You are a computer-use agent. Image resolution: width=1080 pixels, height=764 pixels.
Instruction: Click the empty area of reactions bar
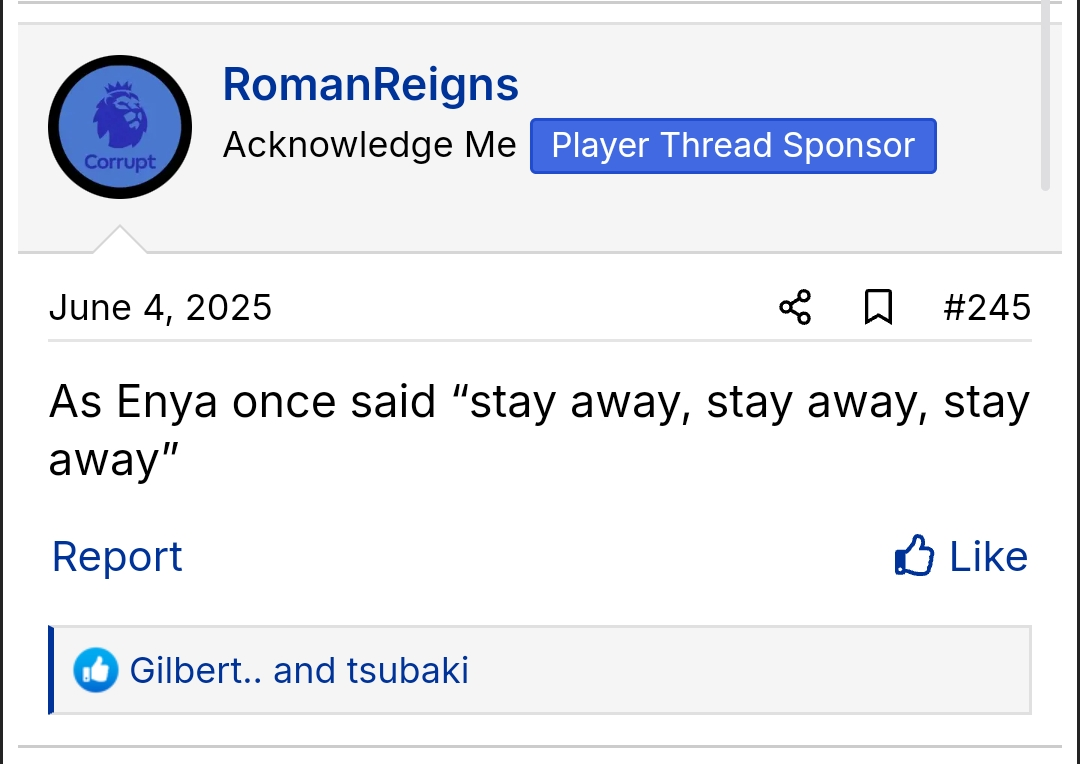point(750,670)
